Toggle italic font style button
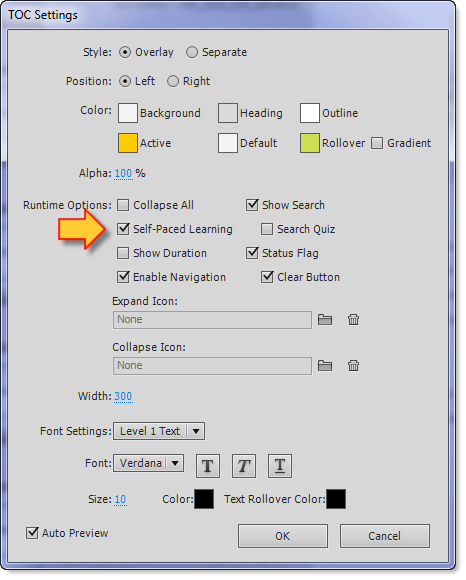Screen dimensions: 466x580 coord(244,466)
